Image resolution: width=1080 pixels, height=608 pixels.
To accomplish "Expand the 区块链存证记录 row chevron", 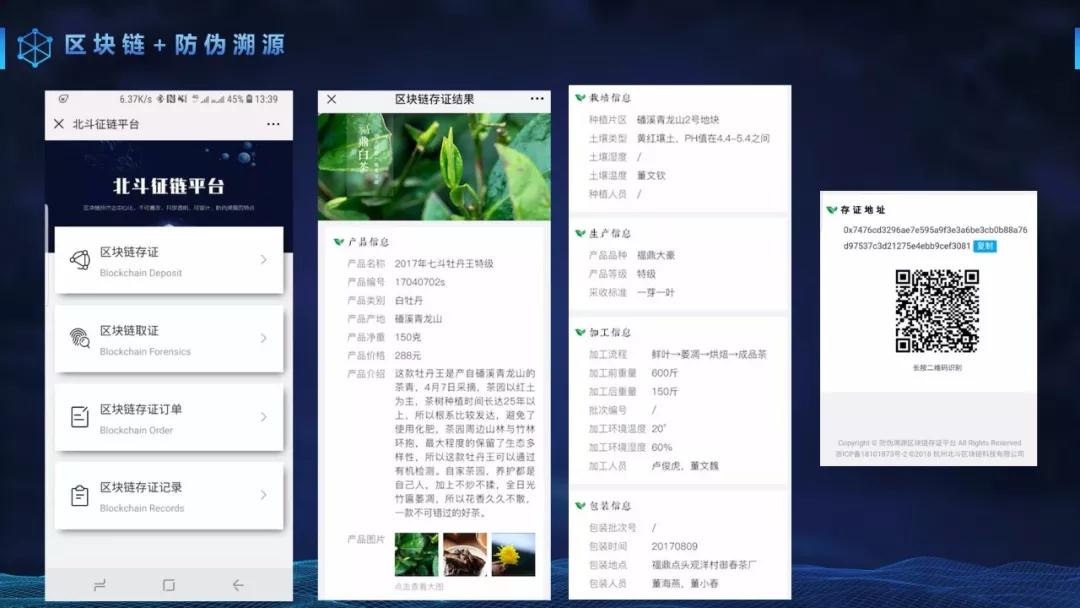I will (x=264, y=495).
